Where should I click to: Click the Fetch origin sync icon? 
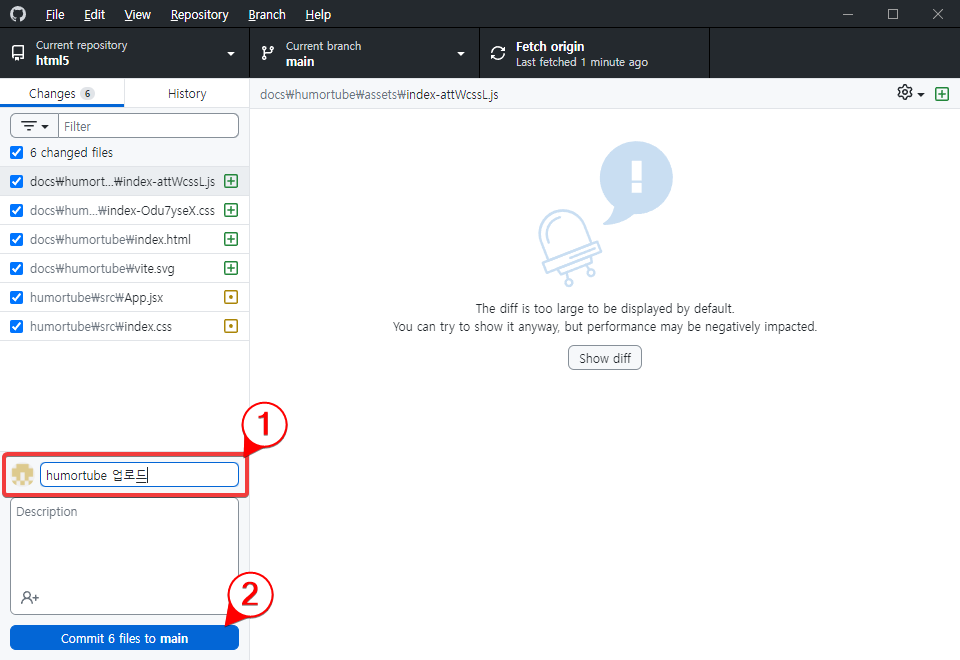point(498,54)
